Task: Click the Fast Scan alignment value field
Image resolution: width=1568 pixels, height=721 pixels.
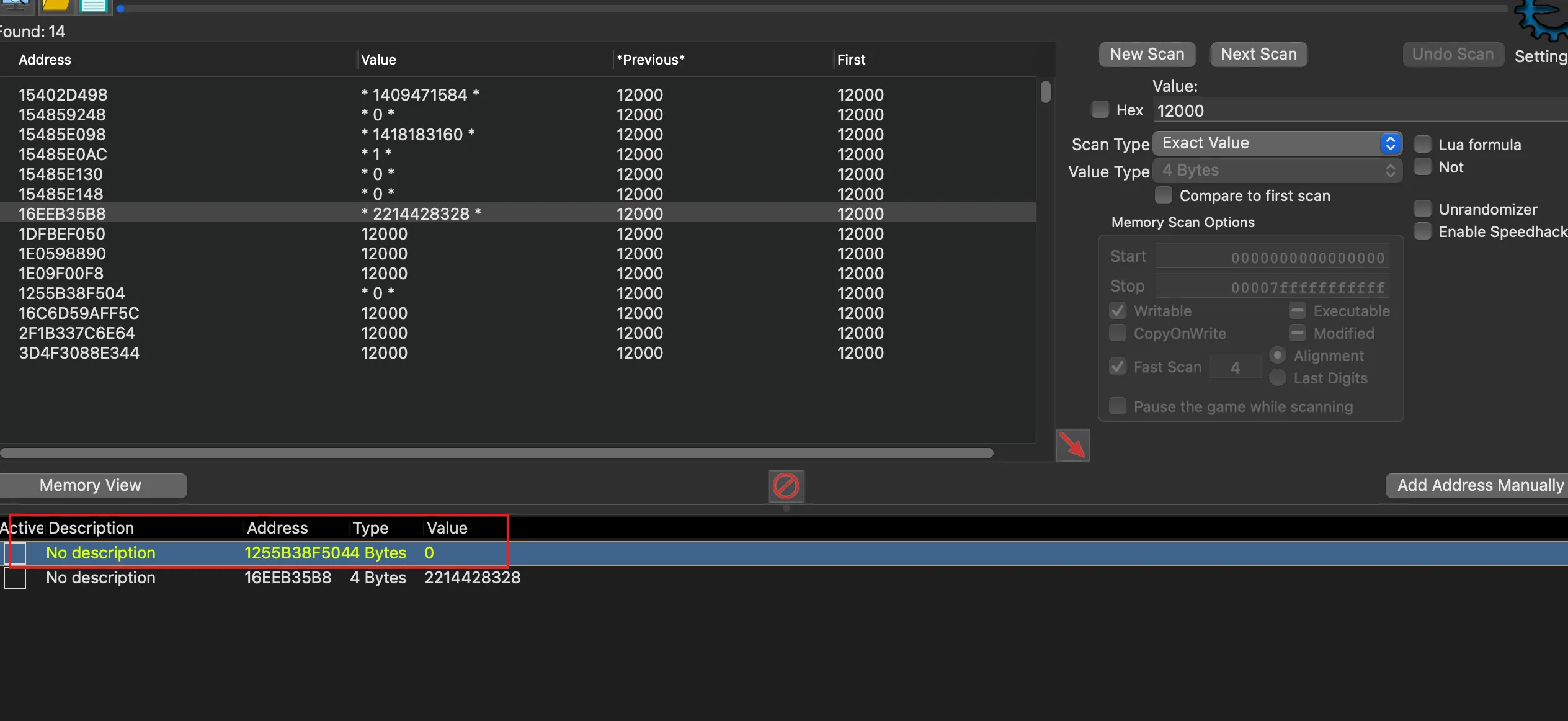Action: pos(1235,367)
